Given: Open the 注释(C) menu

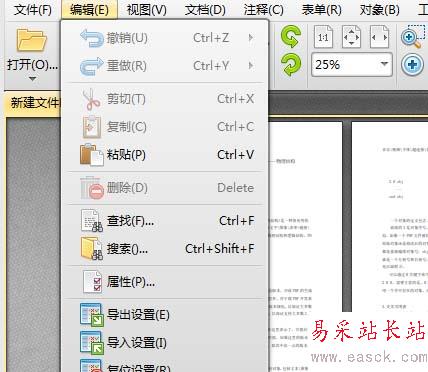Looking at the screenshot, I should [x=263, y=10].
